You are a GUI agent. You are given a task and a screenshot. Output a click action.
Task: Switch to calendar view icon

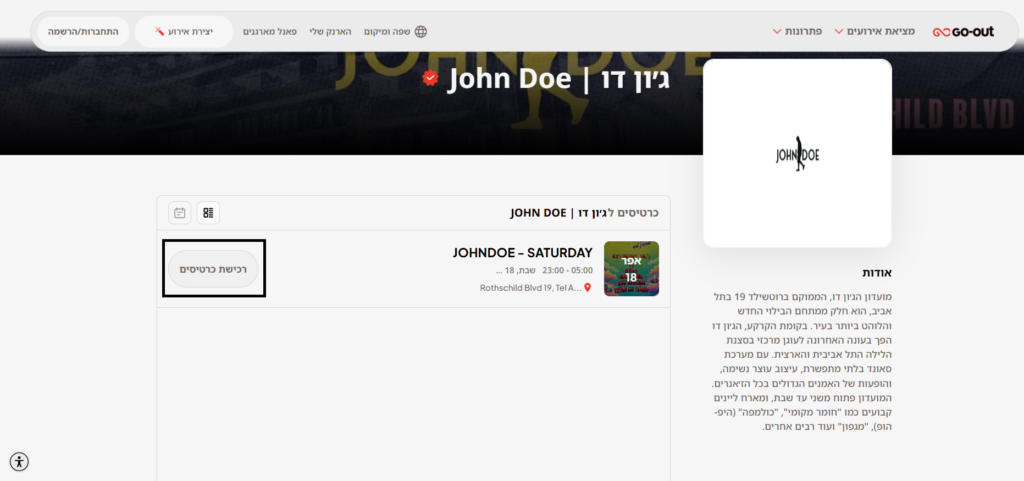(x=180, y=213)
